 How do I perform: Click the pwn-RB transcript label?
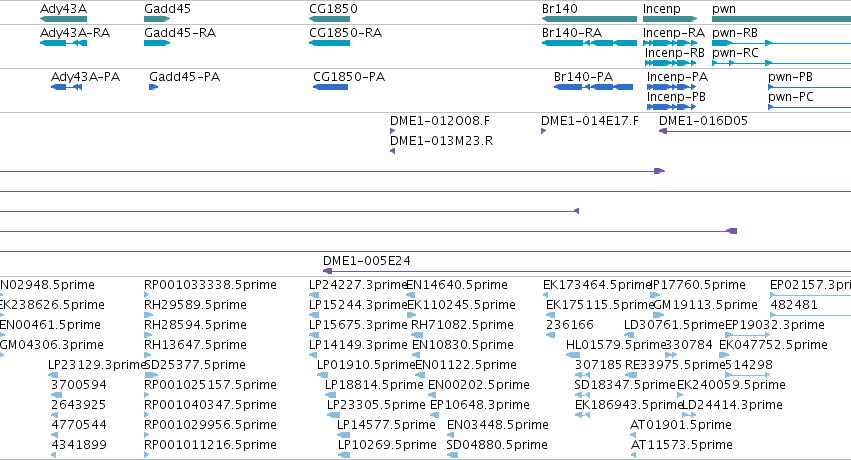(735, 33)
